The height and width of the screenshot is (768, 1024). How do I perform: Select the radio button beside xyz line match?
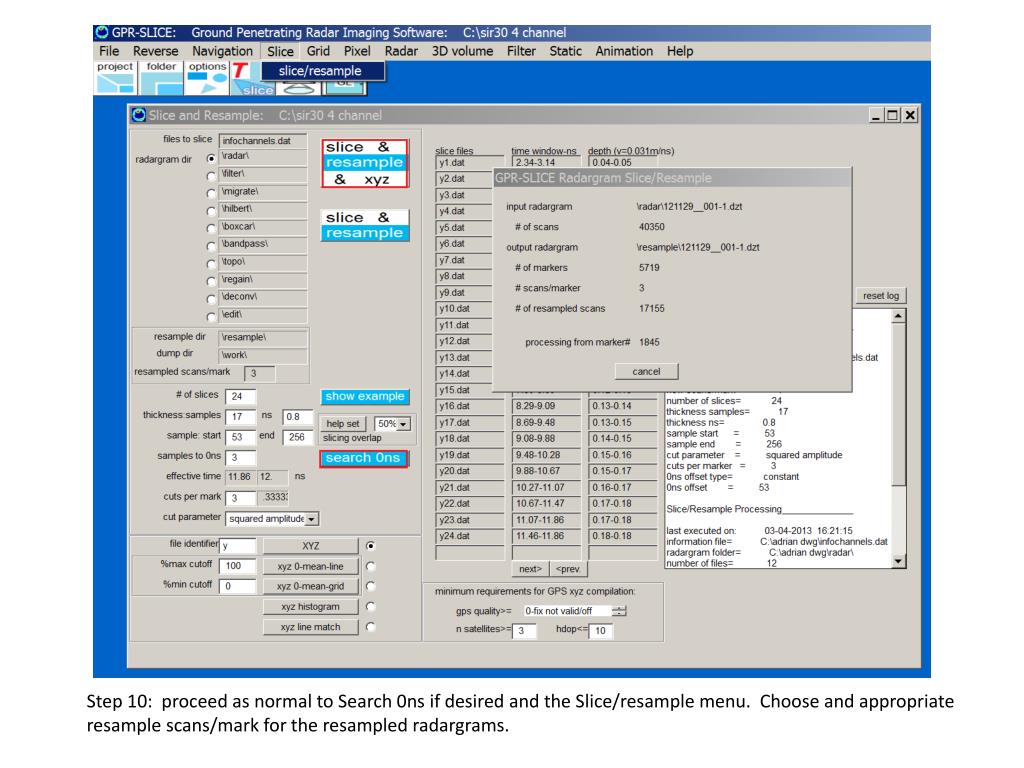coord(371,626)
